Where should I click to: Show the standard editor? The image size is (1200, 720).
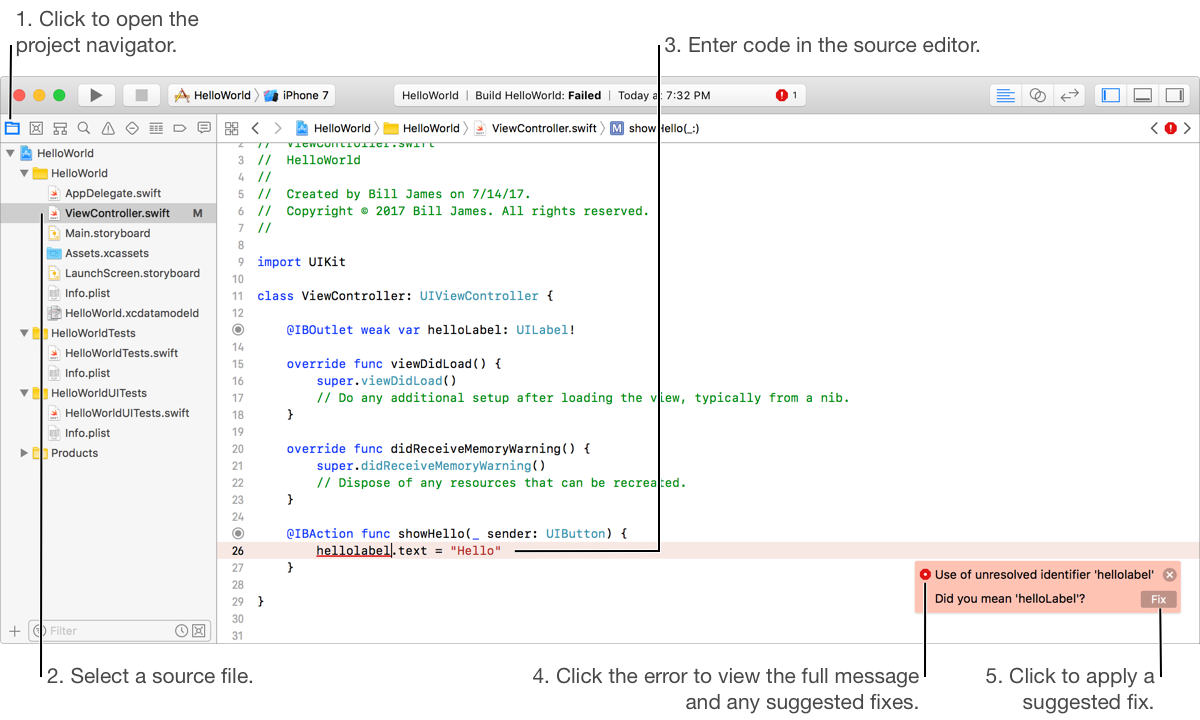[x=1006, y=95]
